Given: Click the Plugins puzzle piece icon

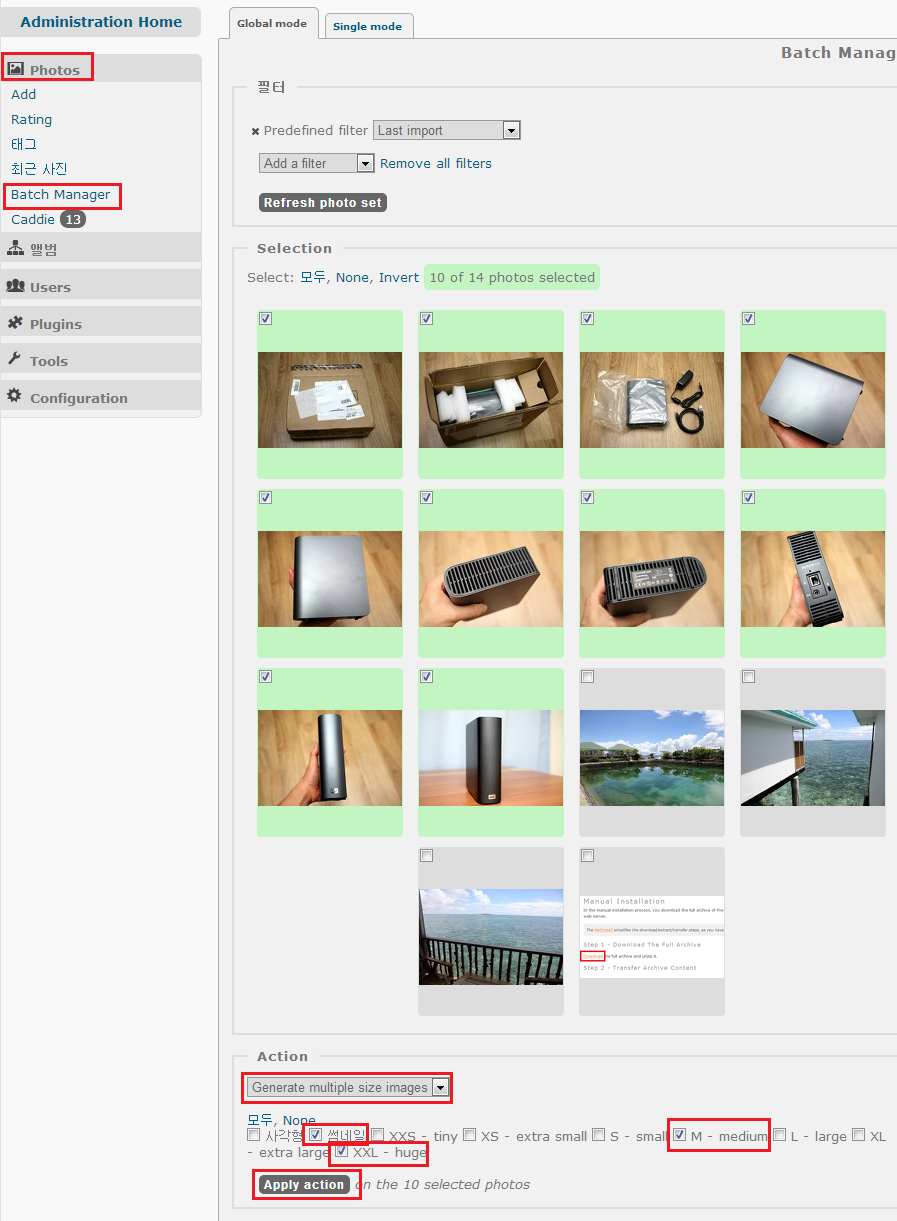Looking at the screenshot, I should pos(15,323).
